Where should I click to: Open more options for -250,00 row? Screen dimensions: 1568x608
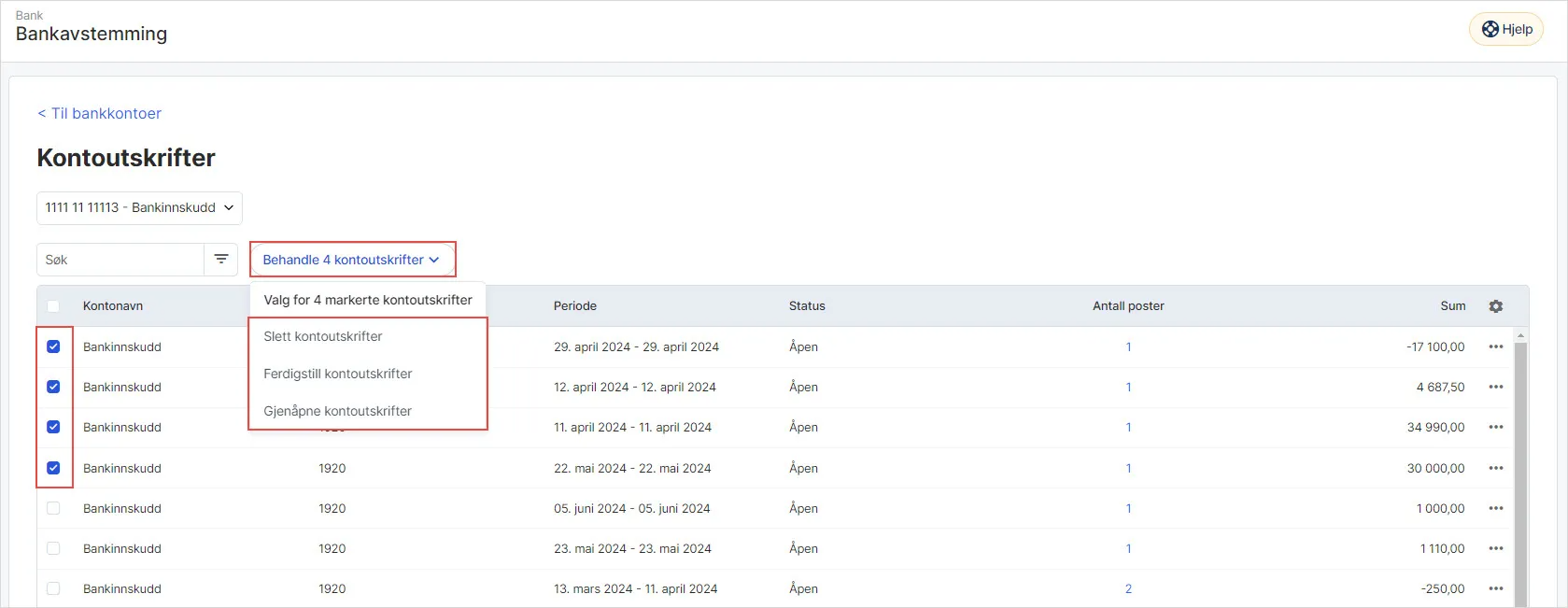click(x=1496, y=588)
